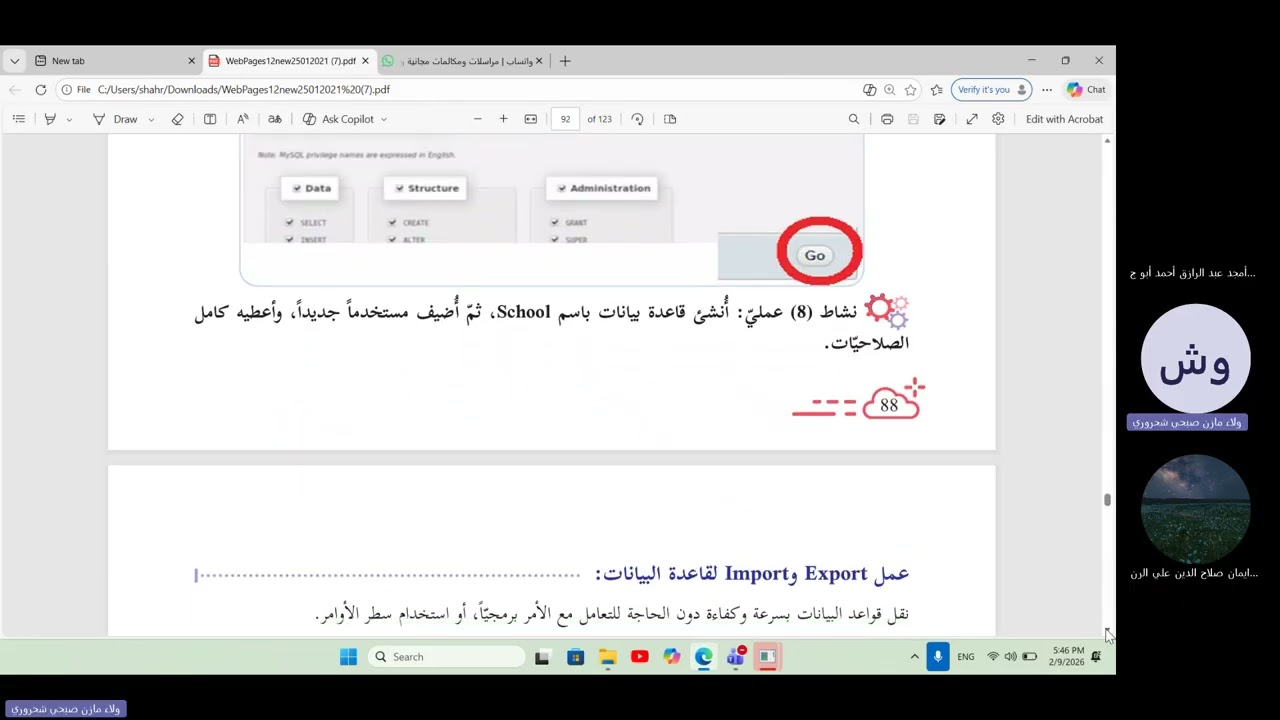
Task: Click the starry night participant avatar
Action: point(1195,510)
